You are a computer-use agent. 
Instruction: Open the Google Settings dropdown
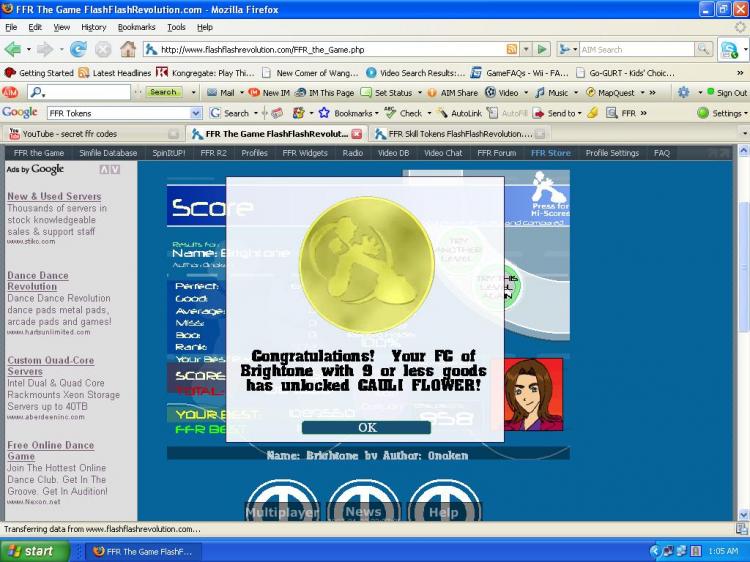pos(746,113)
